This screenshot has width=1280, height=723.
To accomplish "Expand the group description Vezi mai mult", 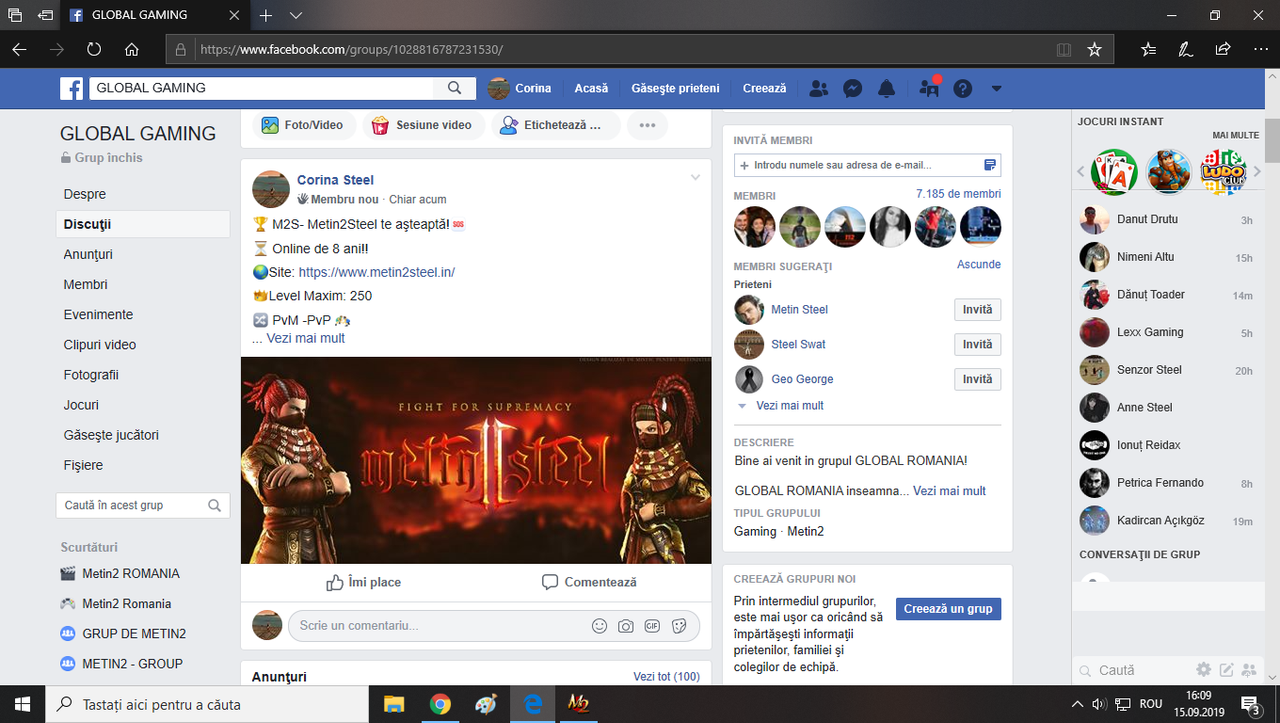I will [949, 491].
